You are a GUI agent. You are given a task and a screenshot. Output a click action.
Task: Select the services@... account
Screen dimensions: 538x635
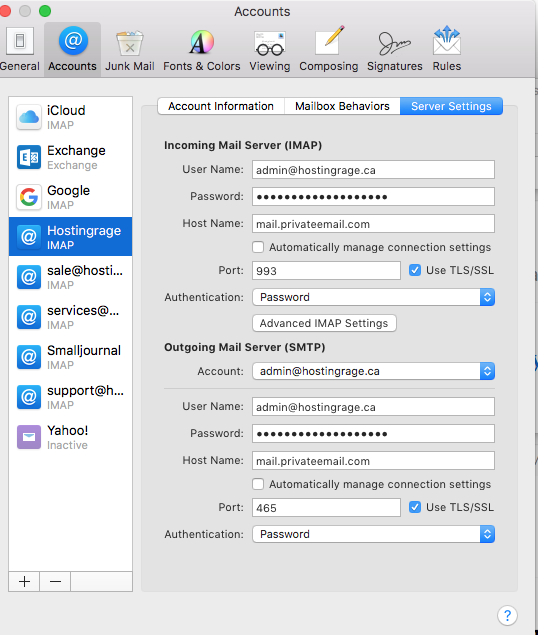tap(70, 317)
